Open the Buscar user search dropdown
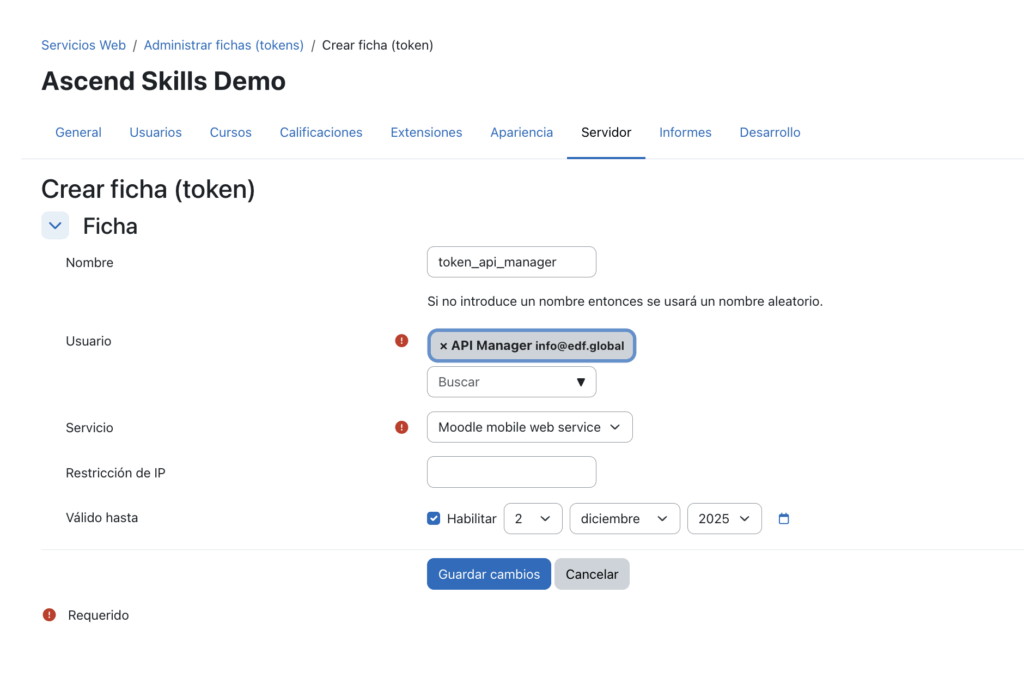This screenshot has height=678, width=1024. (511, 381)
